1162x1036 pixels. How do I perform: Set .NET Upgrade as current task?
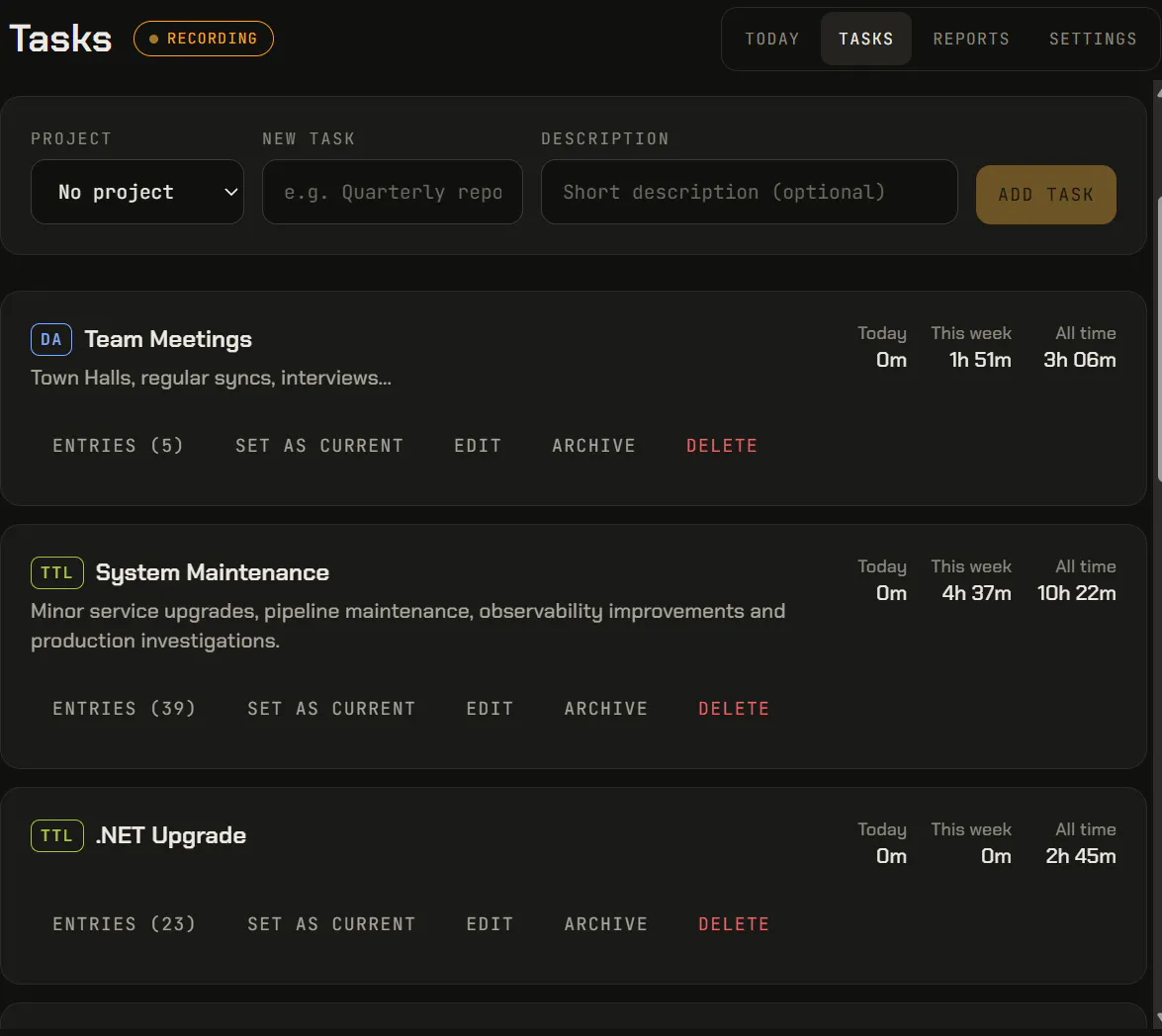pos(331,924)
